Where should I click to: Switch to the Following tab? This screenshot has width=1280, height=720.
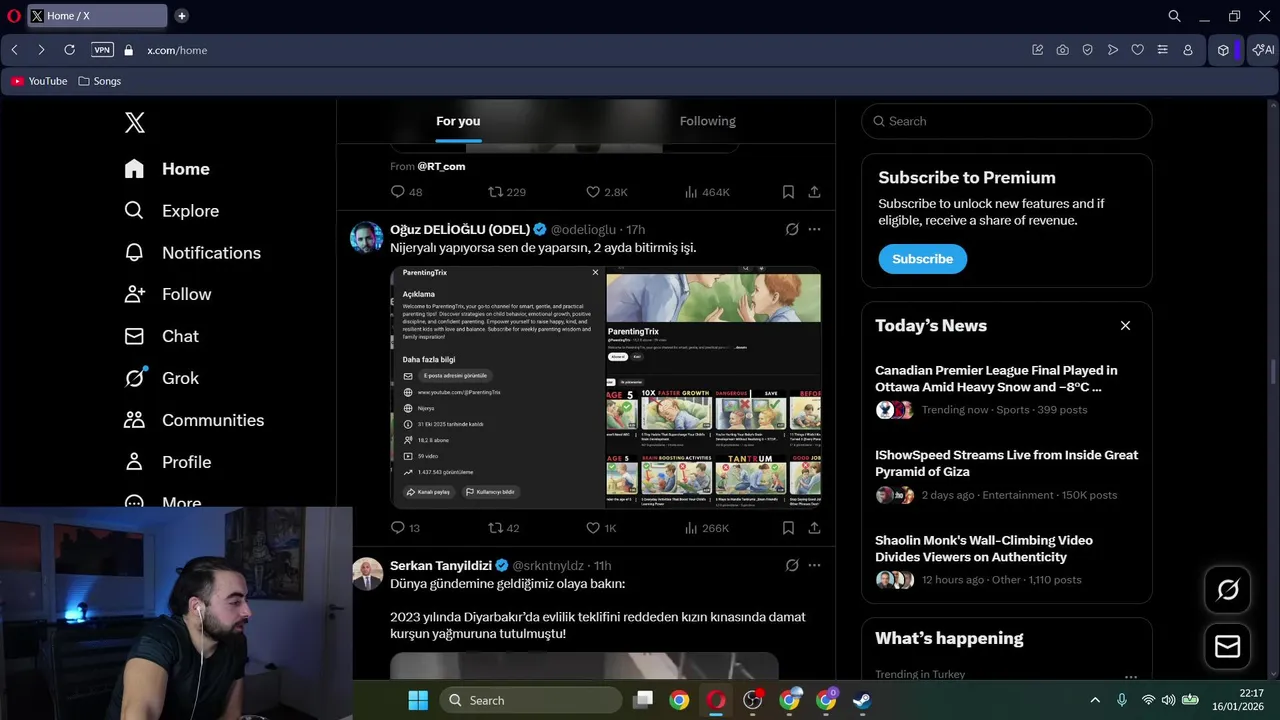(x=707, y=121)
